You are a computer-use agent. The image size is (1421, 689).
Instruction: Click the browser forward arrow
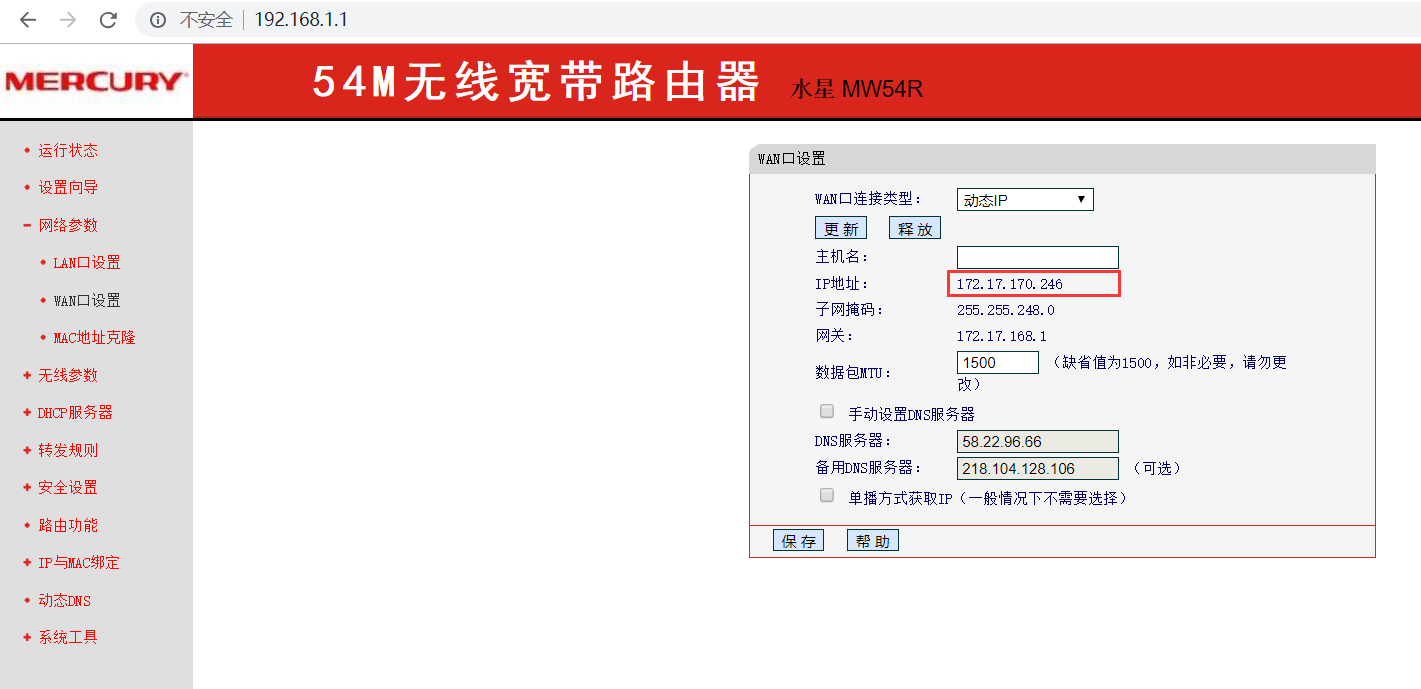[x=68, y=20]
